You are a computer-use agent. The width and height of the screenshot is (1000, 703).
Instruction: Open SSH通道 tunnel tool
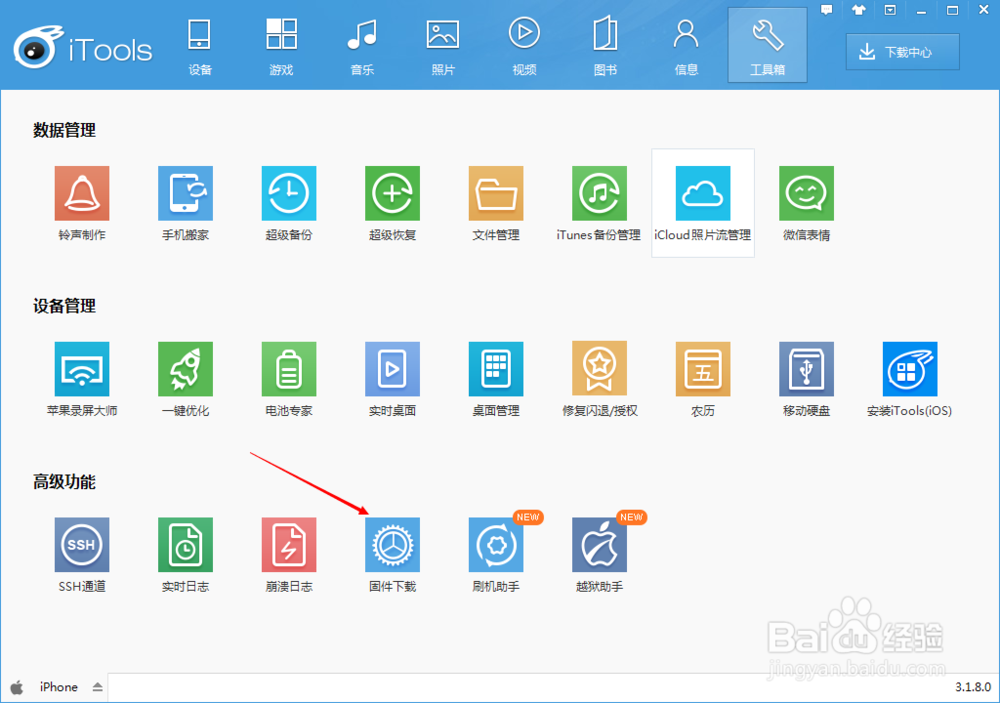pos(82,545)
